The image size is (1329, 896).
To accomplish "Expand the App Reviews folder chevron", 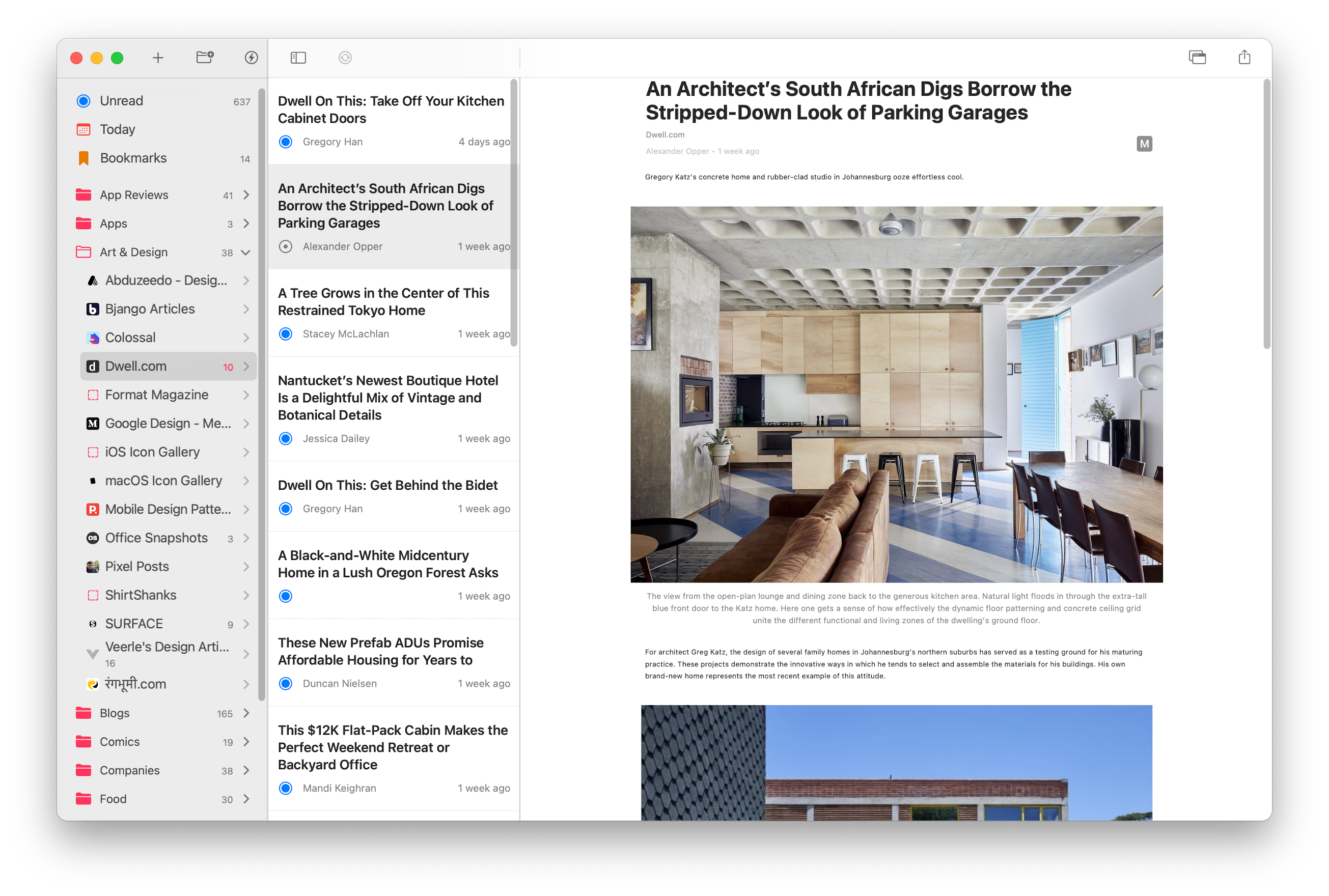I will (x=246, y=195).
